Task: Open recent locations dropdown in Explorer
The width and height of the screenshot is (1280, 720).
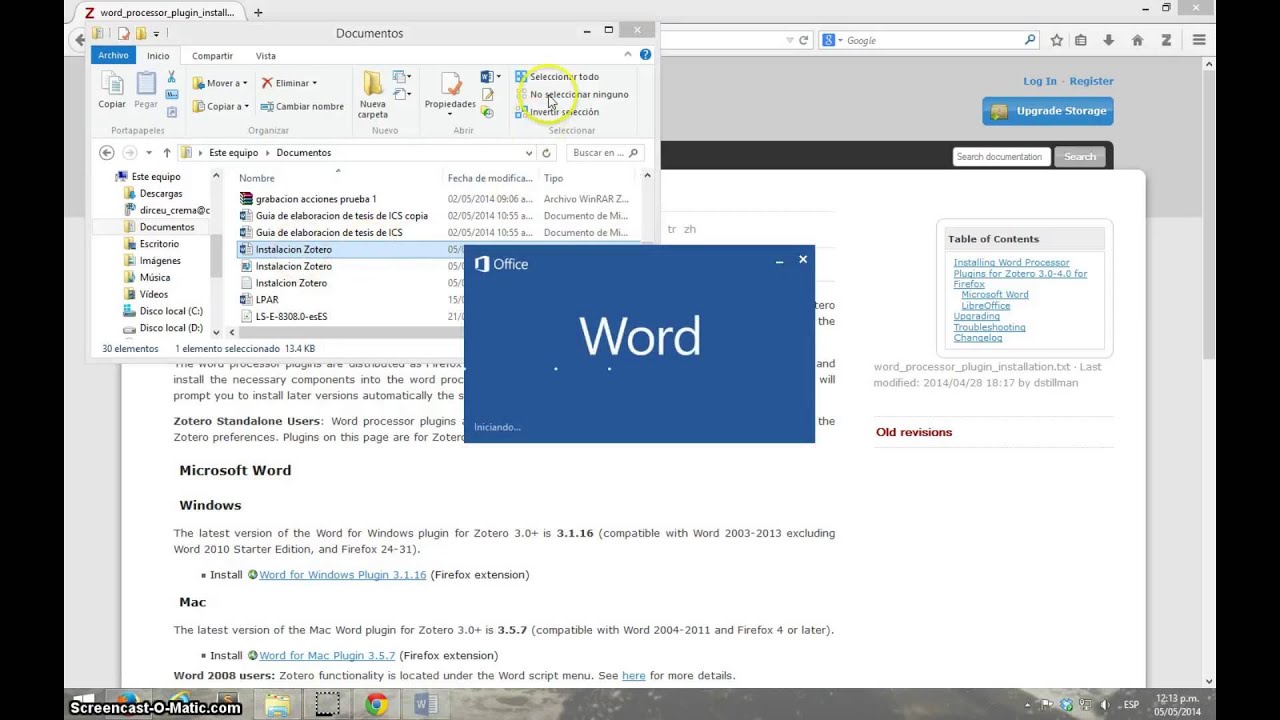Action: pyautogui.click(x=149, y=153)
